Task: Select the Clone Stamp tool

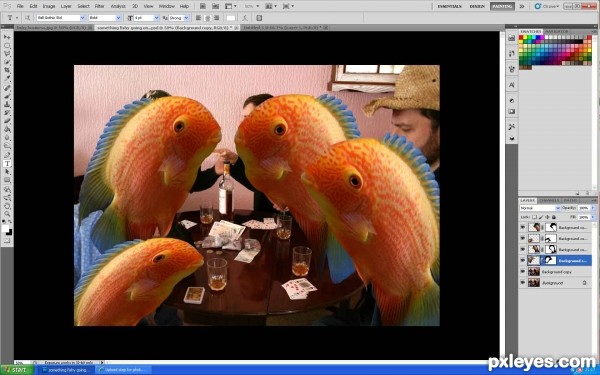Action: coord(7,105)
